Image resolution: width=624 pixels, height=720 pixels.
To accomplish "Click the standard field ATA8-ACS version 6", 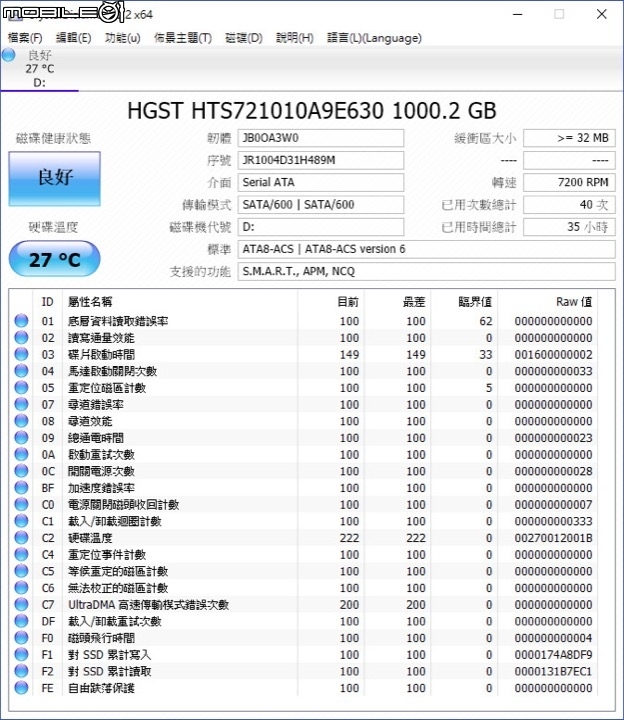I will pos(426,249).
